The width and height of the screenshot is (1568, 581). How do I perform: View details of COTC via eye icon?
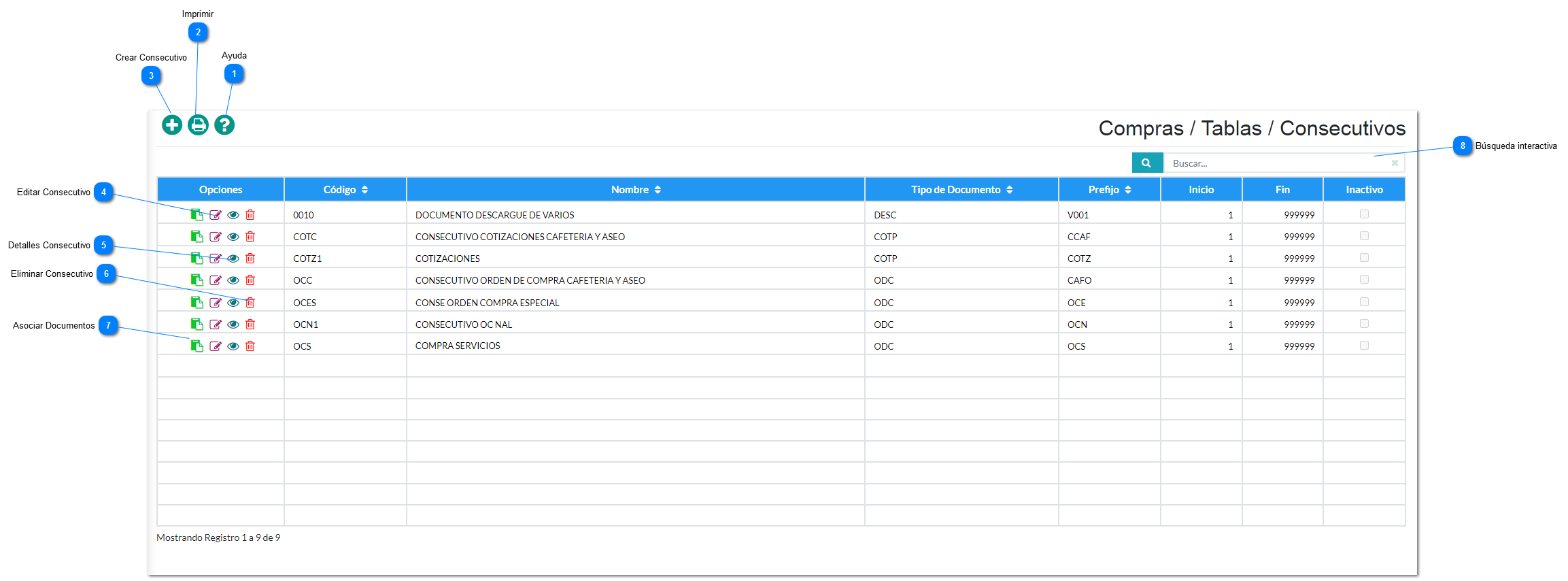[233, 237]
